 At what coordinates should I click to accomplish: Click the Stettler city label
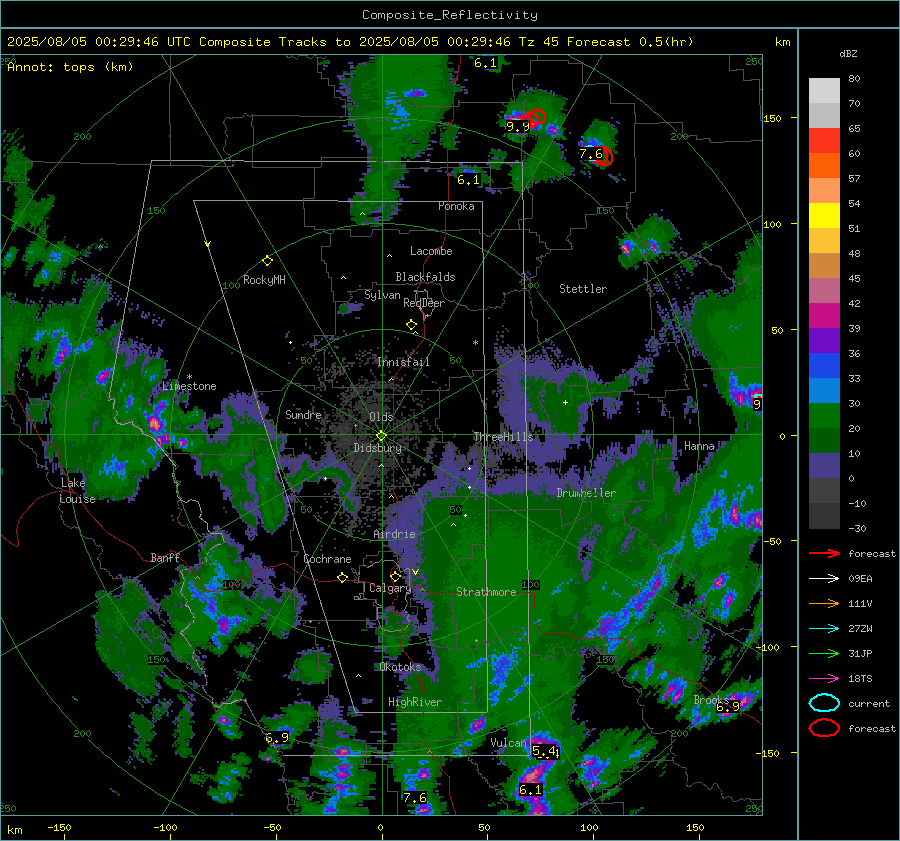583,289
